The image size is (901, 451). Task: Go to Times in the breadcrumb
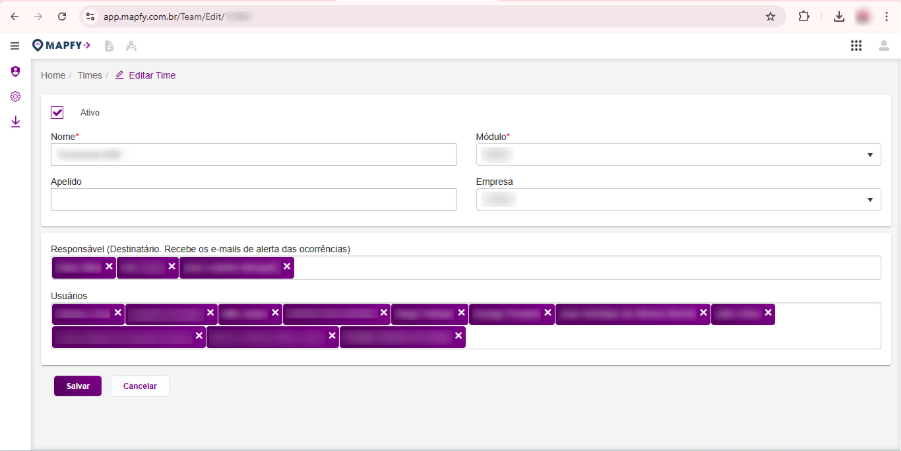pos(90,75)
